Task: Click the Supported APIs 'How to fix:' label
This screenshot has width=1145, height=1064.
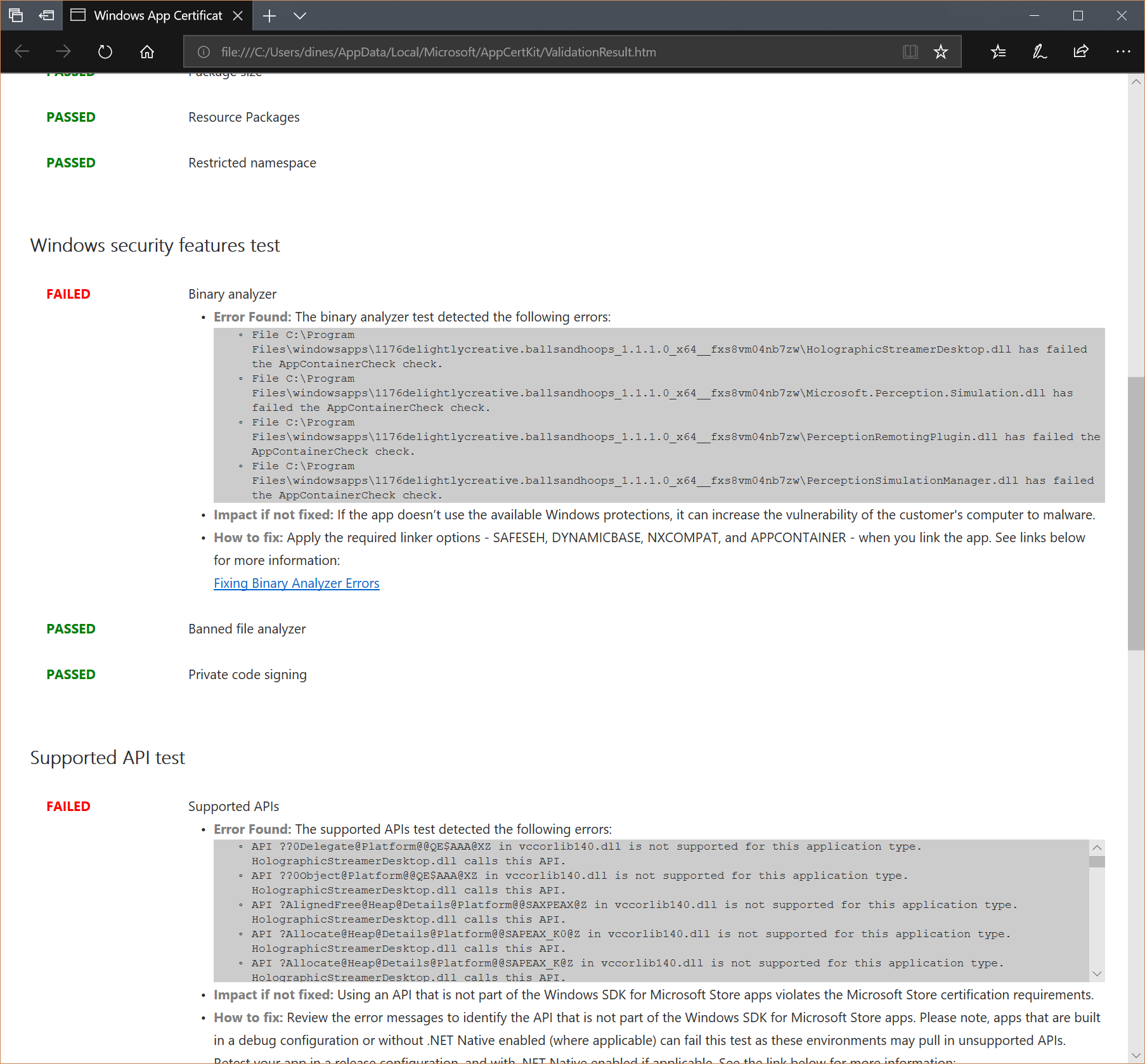Action: (x=249, y=1018)
